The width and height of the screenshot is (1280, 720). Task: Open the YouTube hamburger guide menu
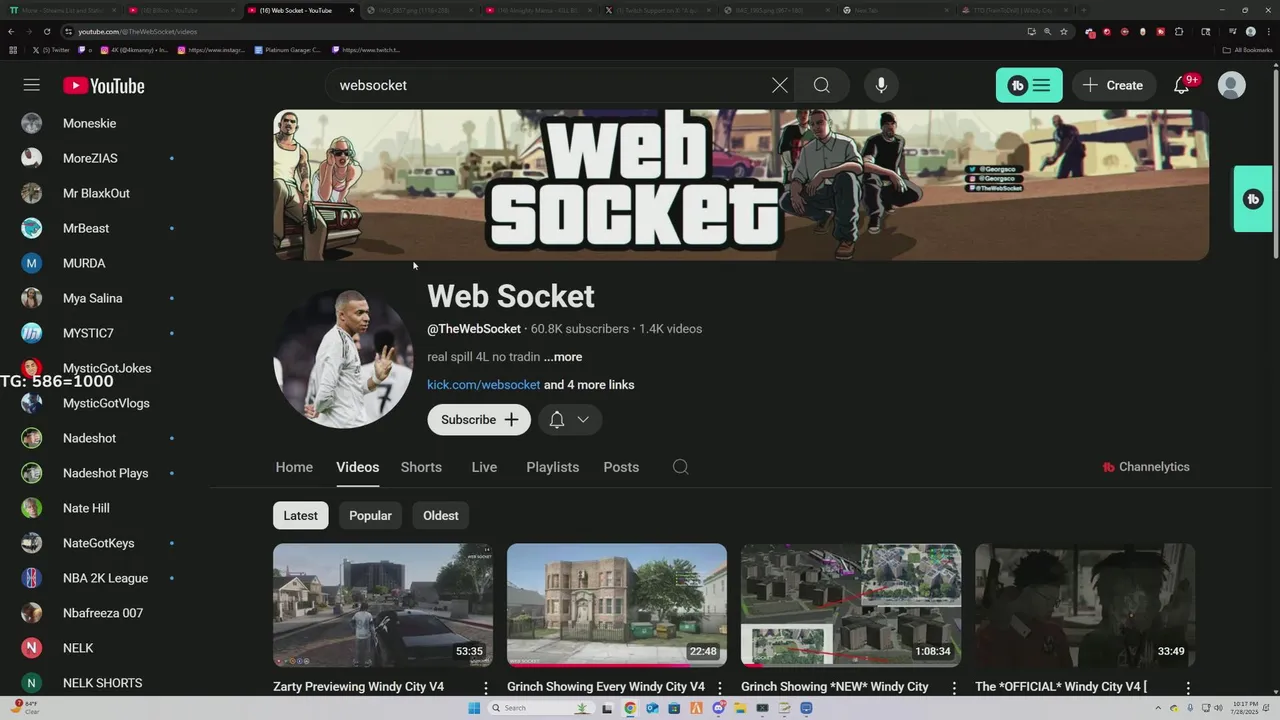tap(32, 85)
